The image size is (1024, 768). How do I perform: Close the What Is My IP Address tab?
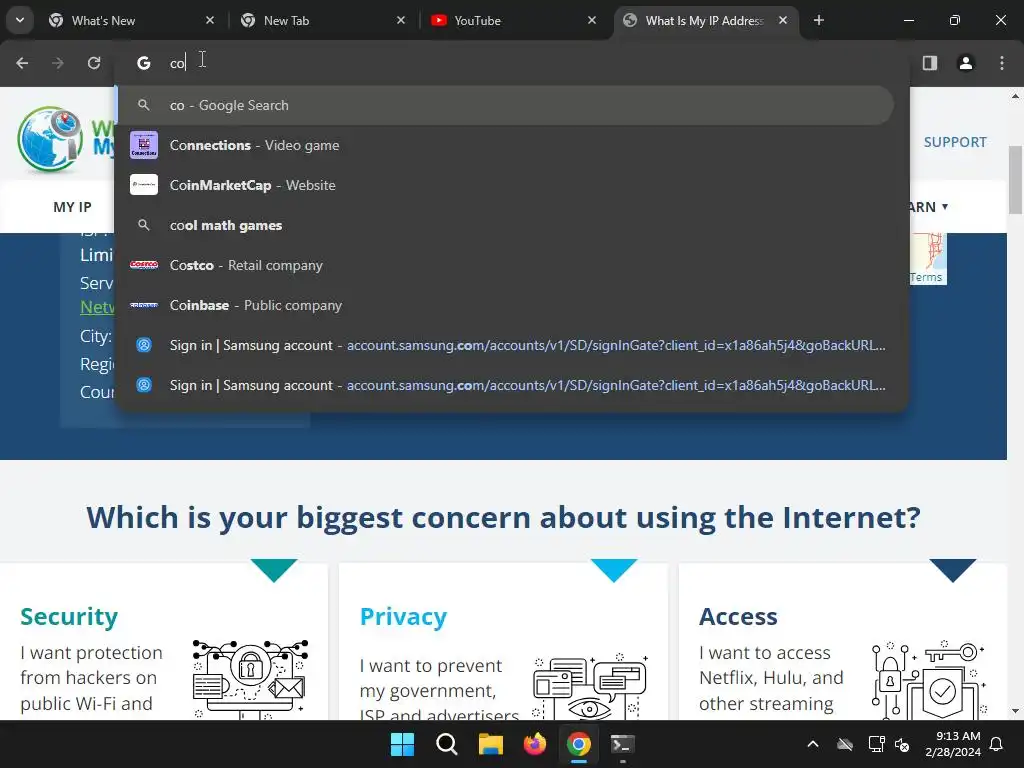tap(782, 20)
